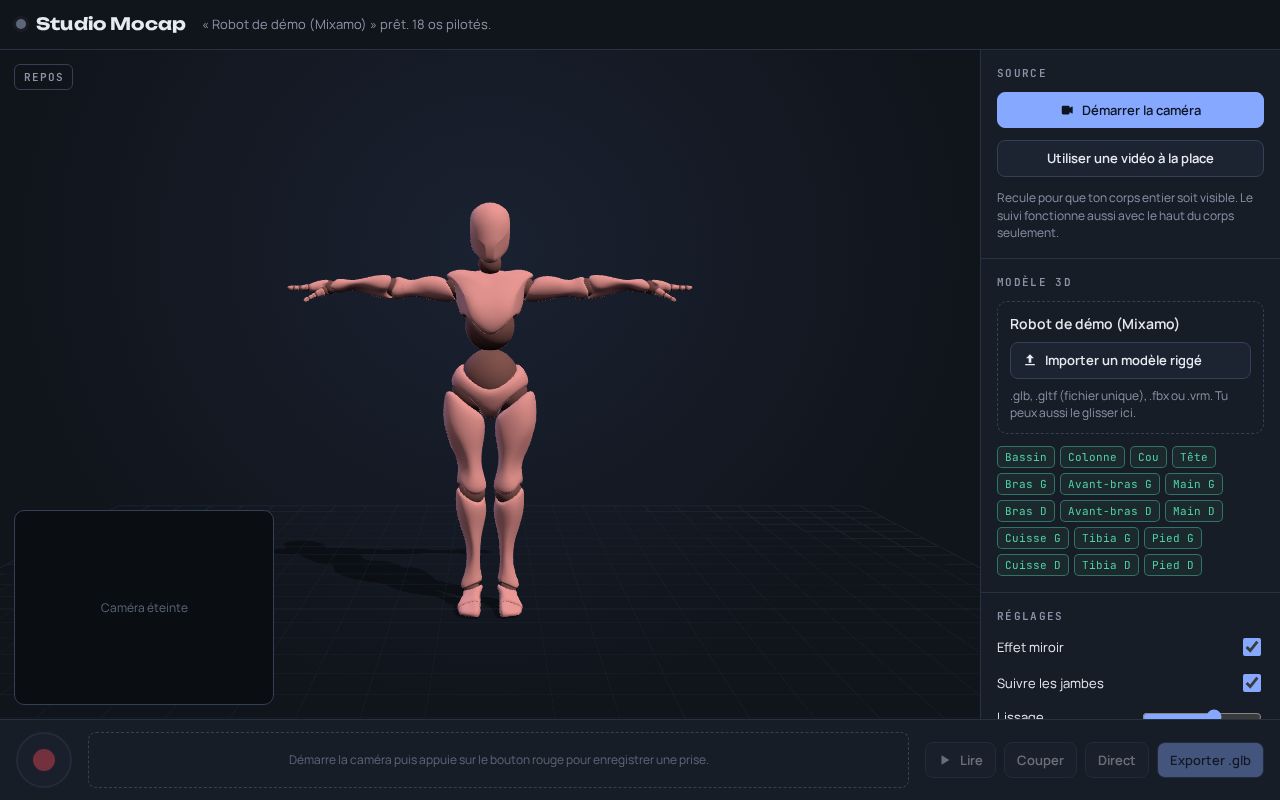
Task: Click the upload icon beside Importer un modèle riggé
Action: point(1030,360)
